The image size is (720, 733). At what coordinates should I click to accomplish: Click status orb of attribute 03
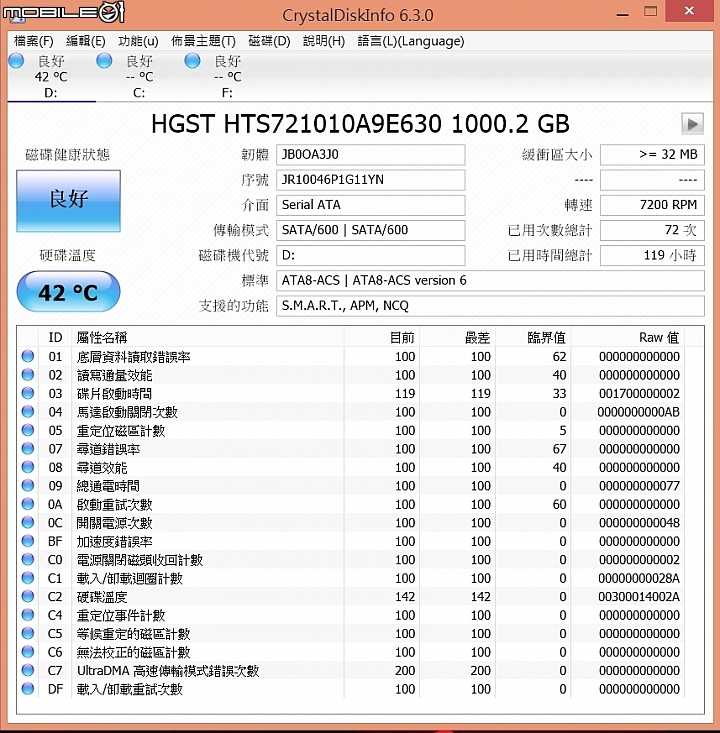(x=28, y=393)
